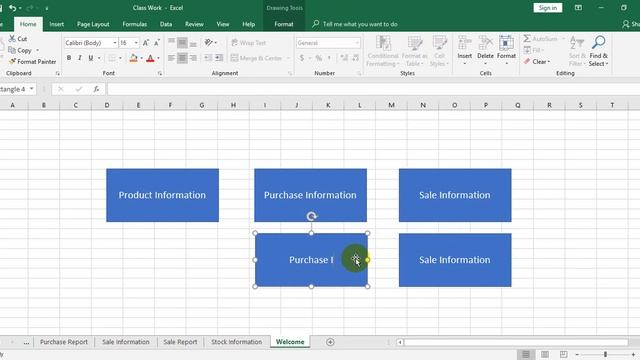Toggle italic formatting
The width and height of the screenshot is (640, 360).
(80, 58)
